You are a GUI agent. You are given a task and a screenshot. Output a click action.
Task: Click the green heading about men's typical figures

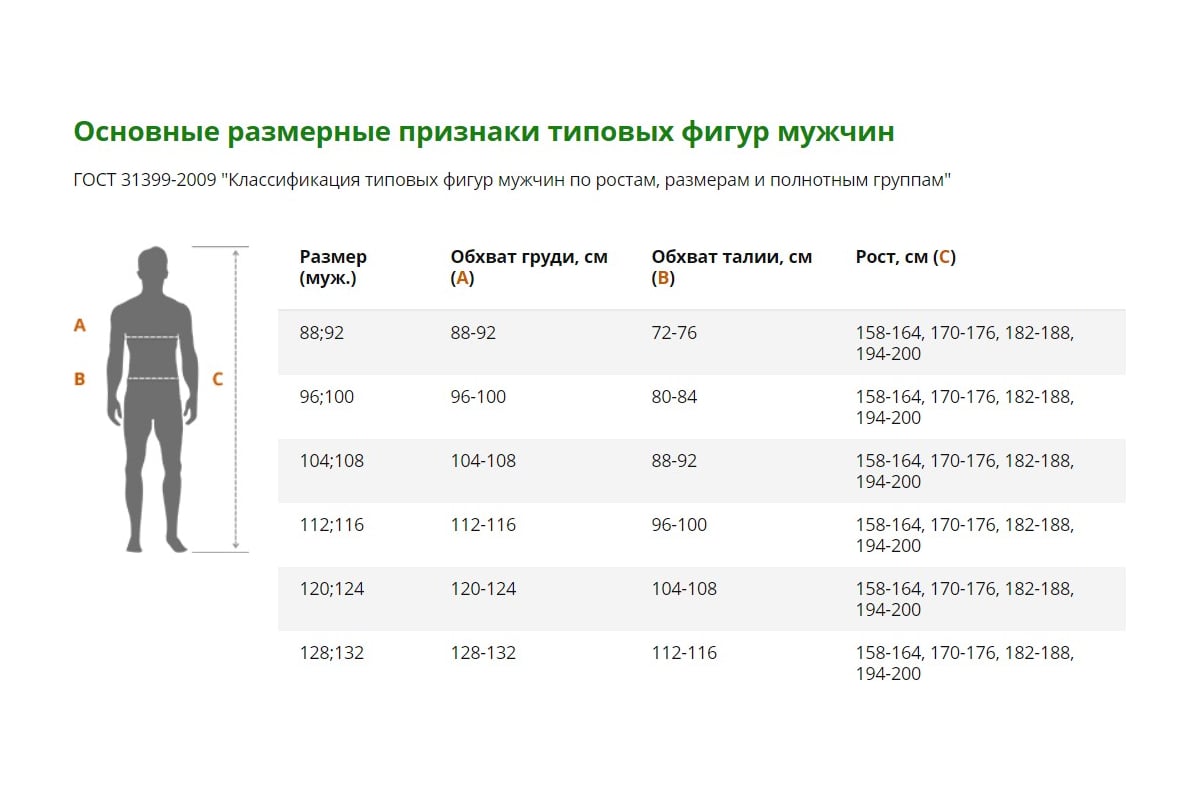[x=484, y=132]
